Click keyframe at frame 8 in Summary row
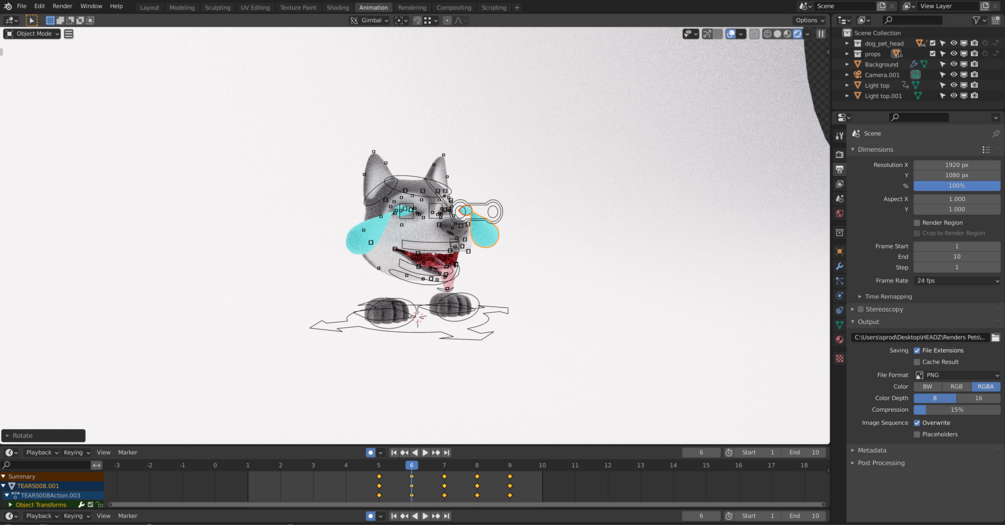The height and width of the screenshot is (525, 1005). 477,476
